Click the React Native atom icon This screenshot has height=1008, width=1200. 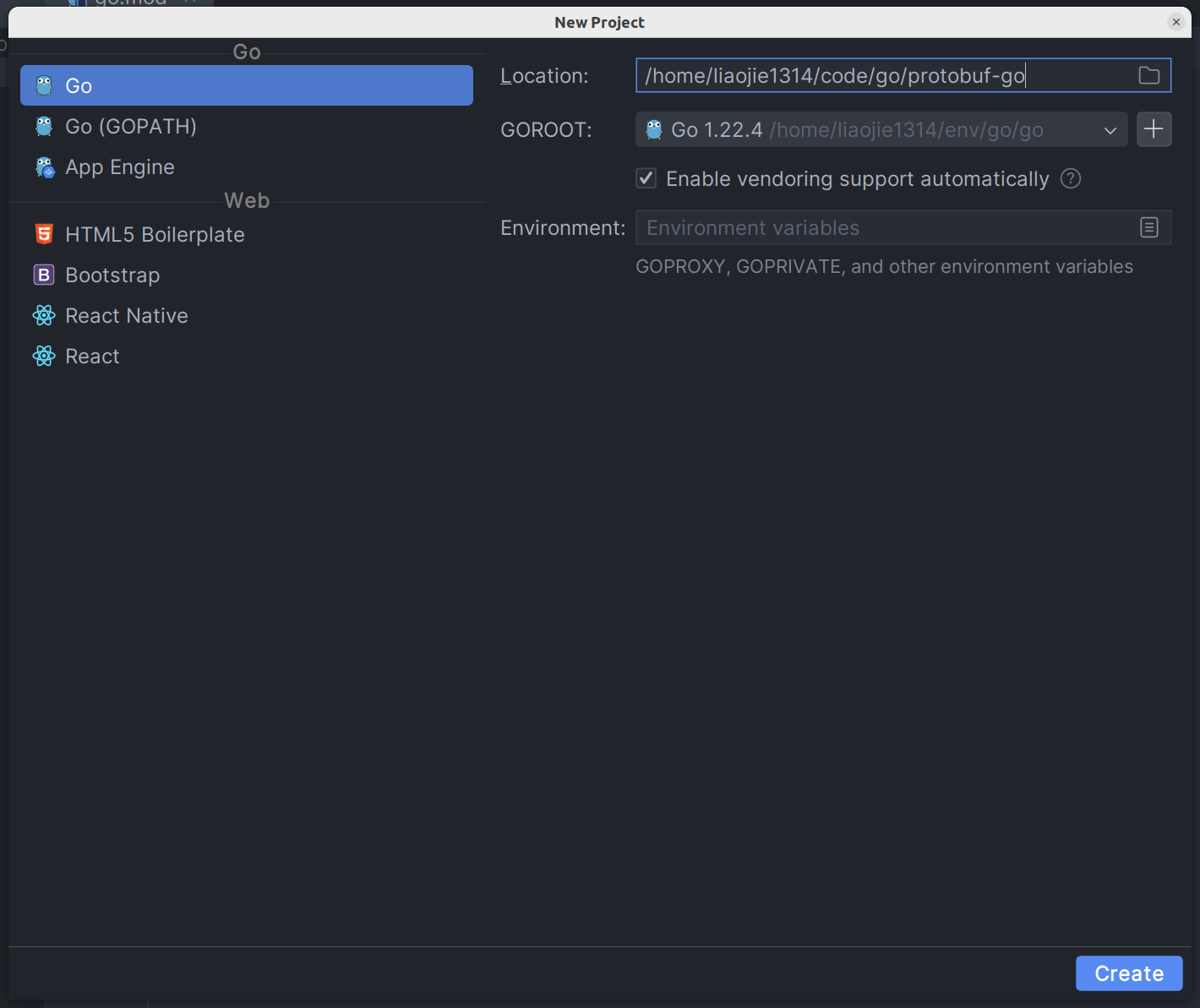44,315
